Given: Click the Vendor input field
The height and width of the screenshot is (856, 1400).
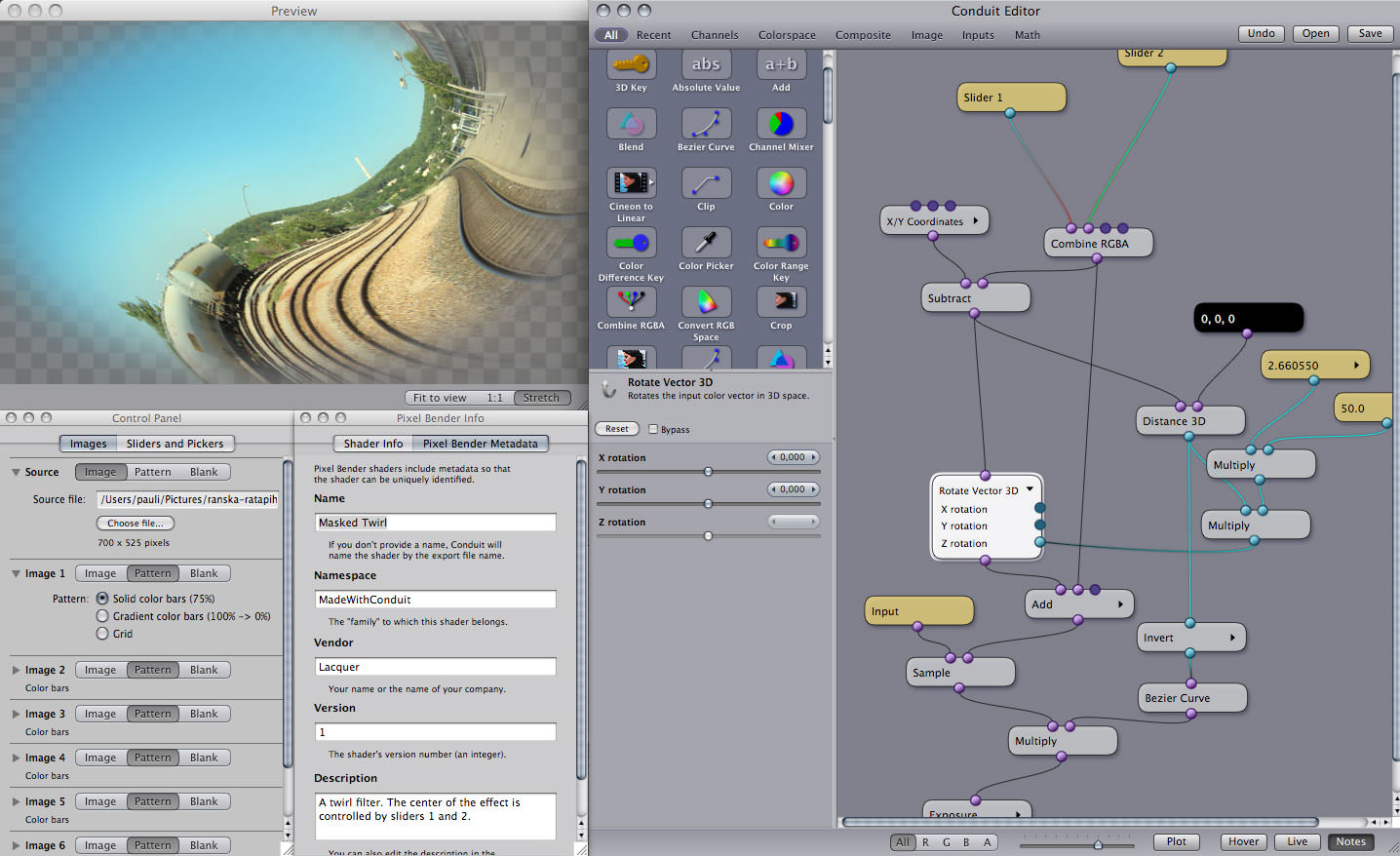Looking at the screenshot, I should tap(436, 667).
